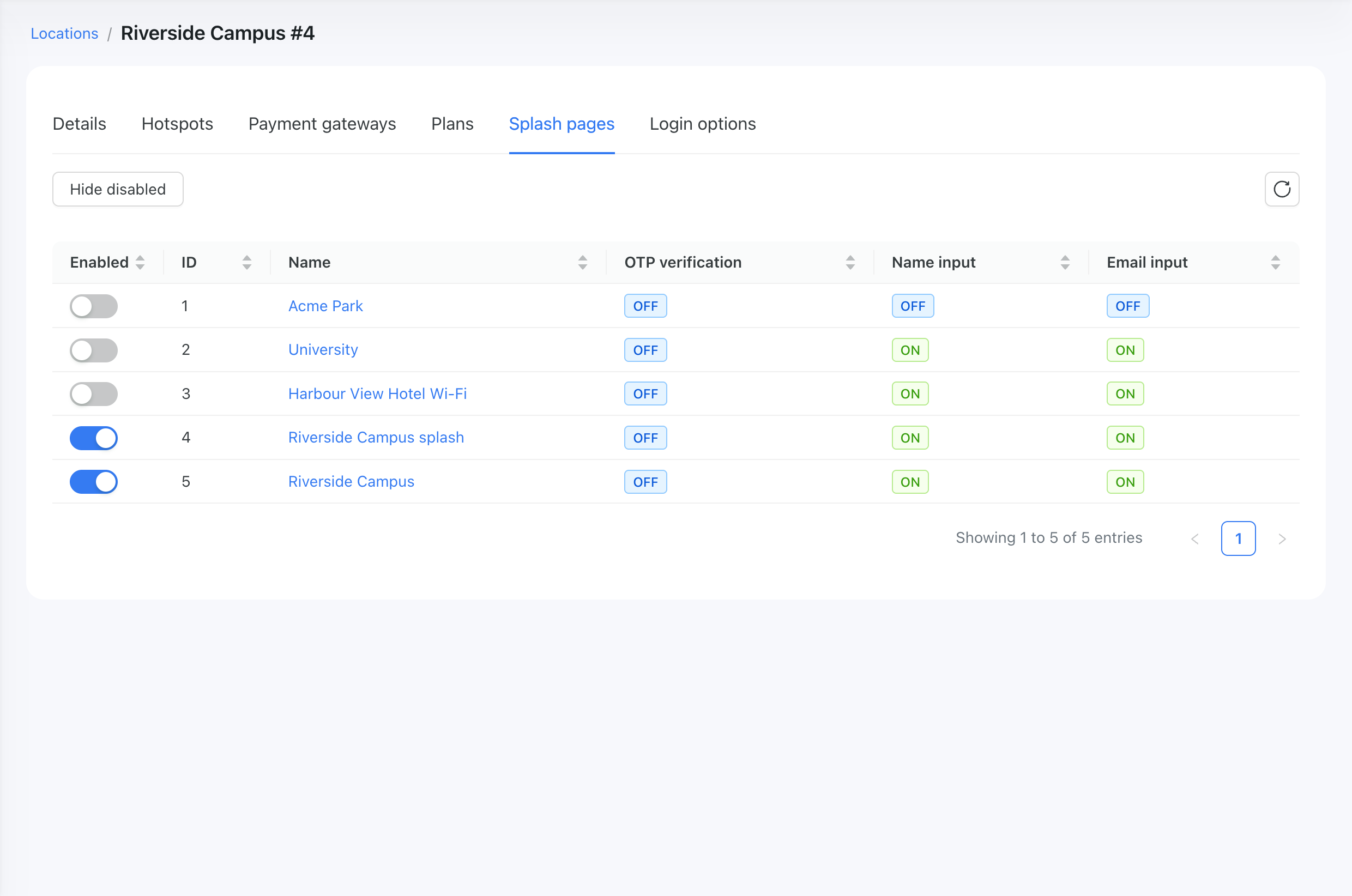The image size is (1352, 896).
Task: Click Riverside Campus row 5 Email ON badge
Action: pyautogui.click(x=1125, y=482)
